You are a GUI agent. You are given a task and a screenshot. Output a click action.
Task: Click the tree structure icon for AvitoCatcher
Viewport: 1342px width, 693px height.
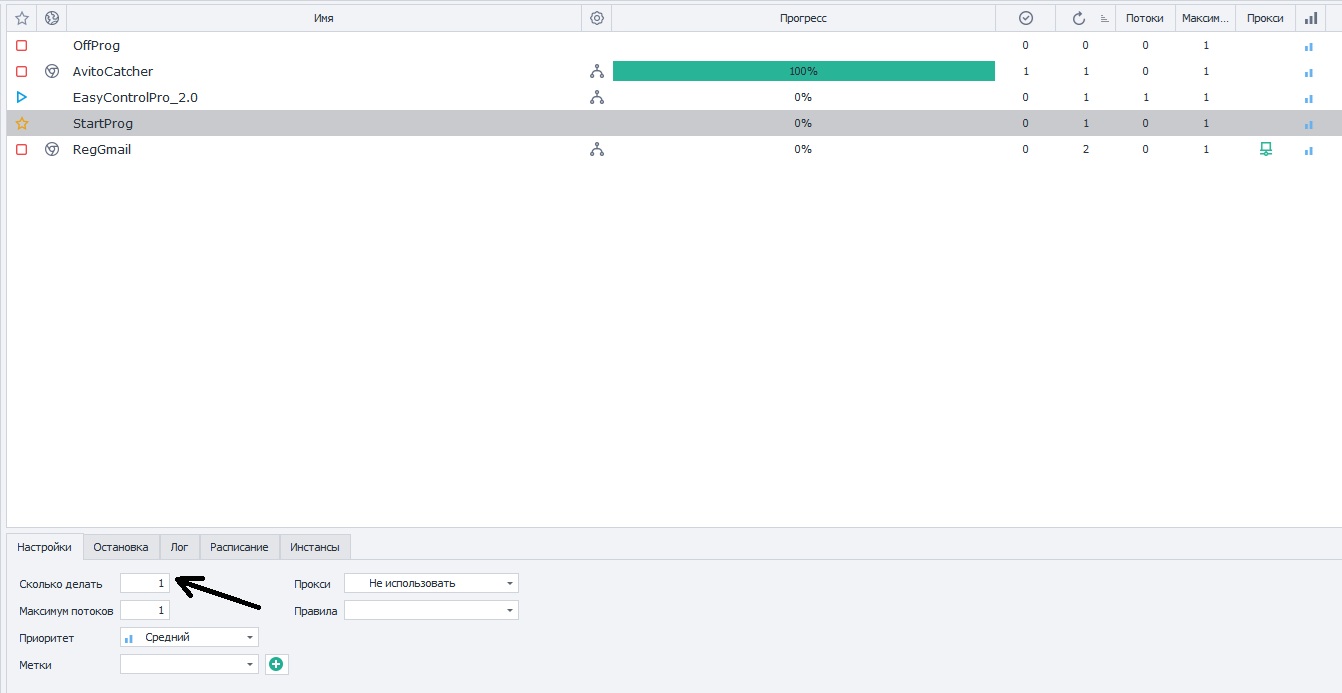tap(597, 72)
